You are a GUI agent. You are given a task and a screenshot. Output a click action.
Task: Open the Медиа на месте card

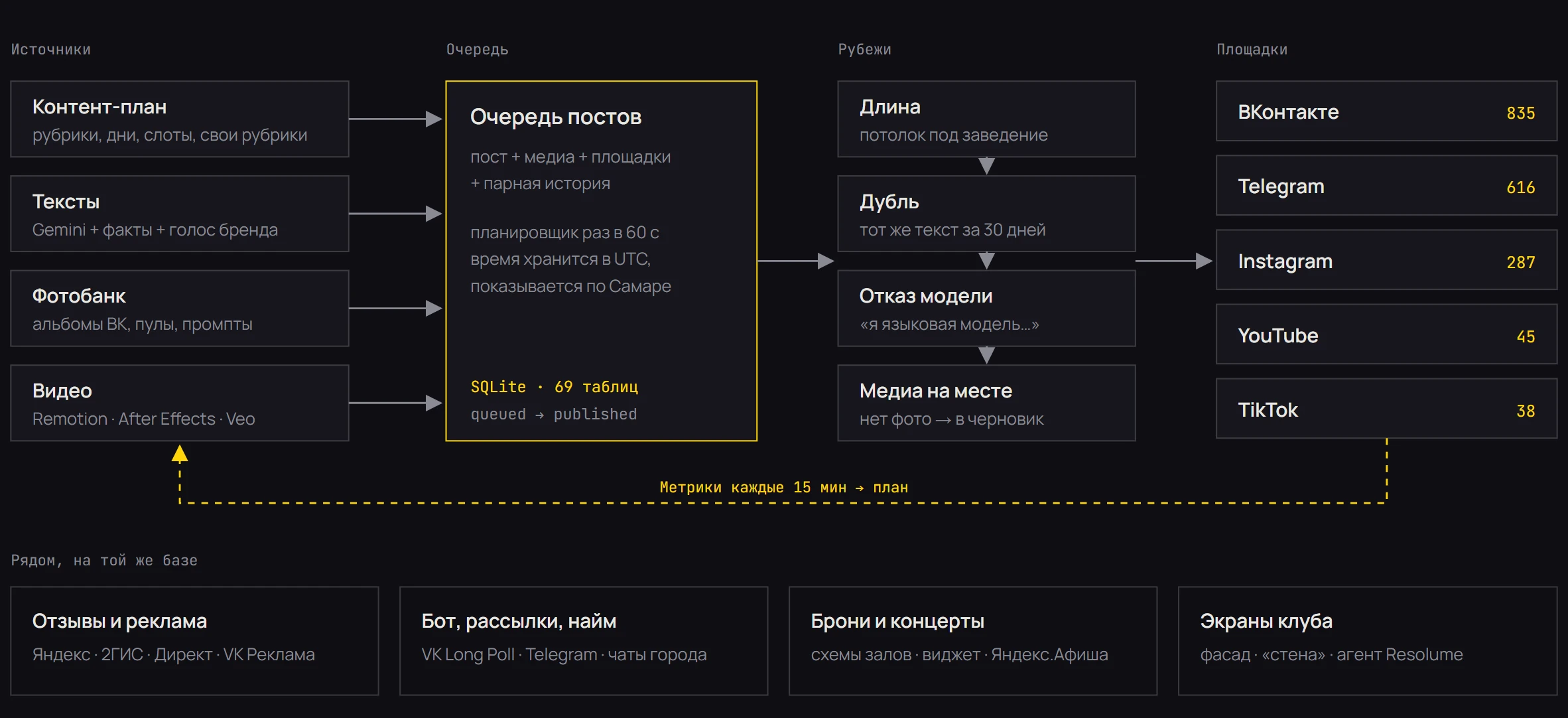[x=986, y=403]
